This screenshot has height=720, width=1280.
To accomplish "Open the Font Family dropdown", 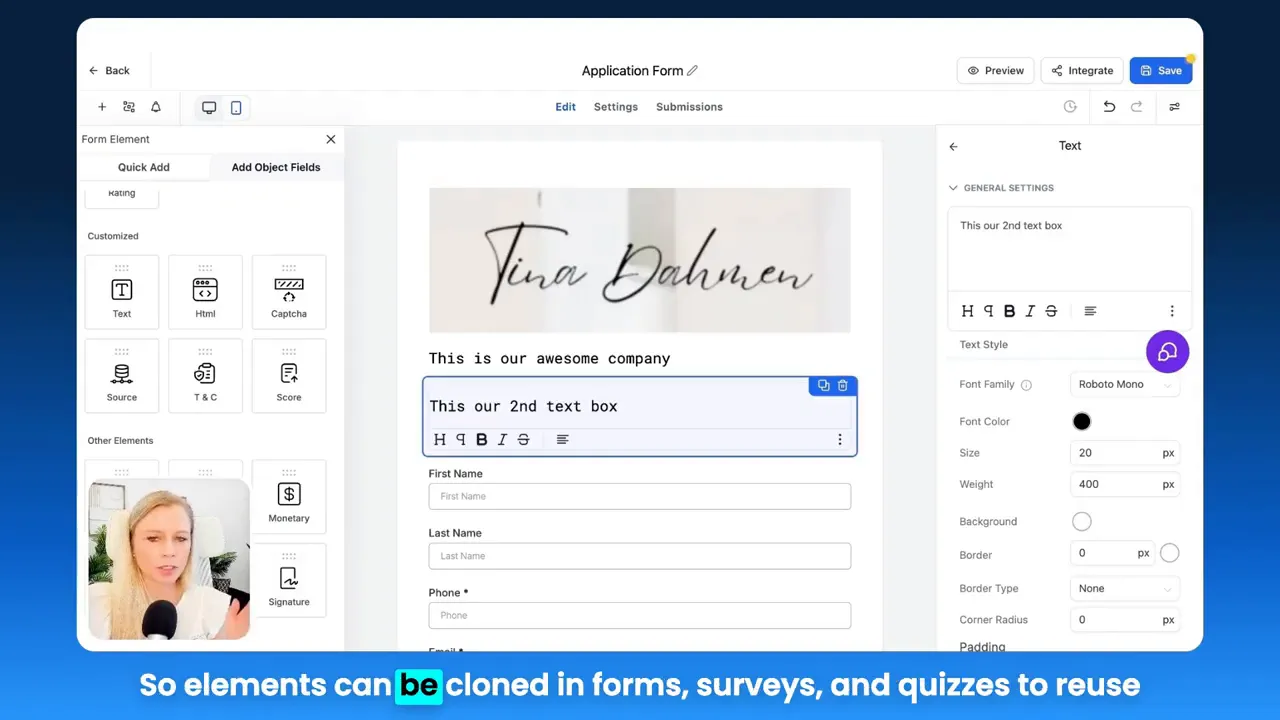I will tap(1124, 384).
